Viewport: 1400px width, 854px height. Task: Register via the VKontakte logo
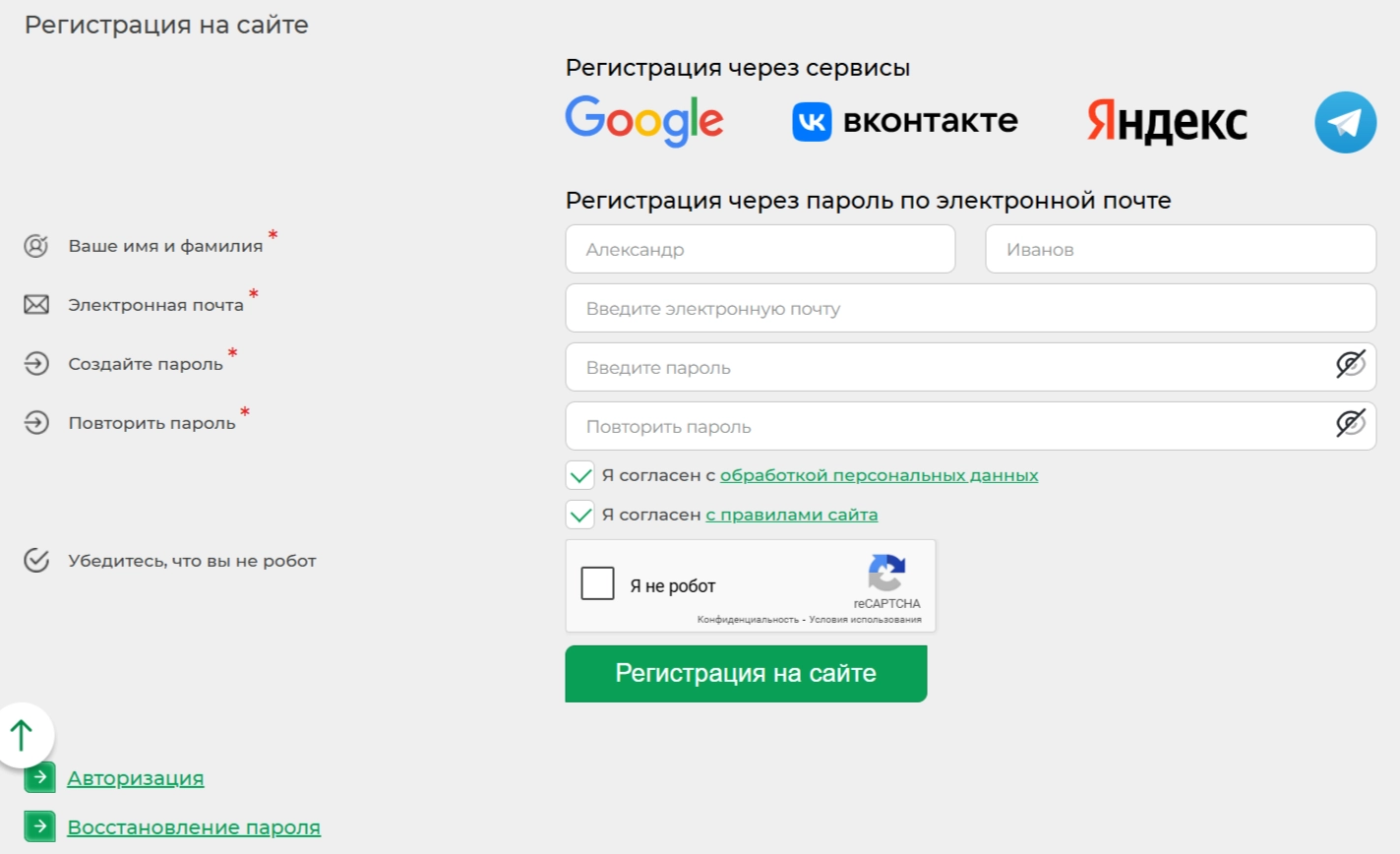904,121
